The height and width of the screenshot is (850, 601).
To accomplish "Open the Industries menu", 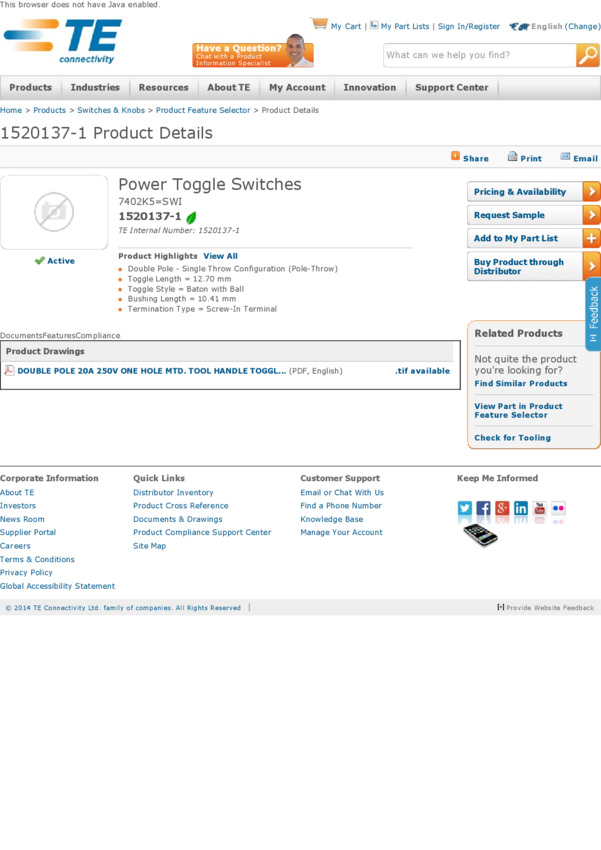I will coord(95,87).
